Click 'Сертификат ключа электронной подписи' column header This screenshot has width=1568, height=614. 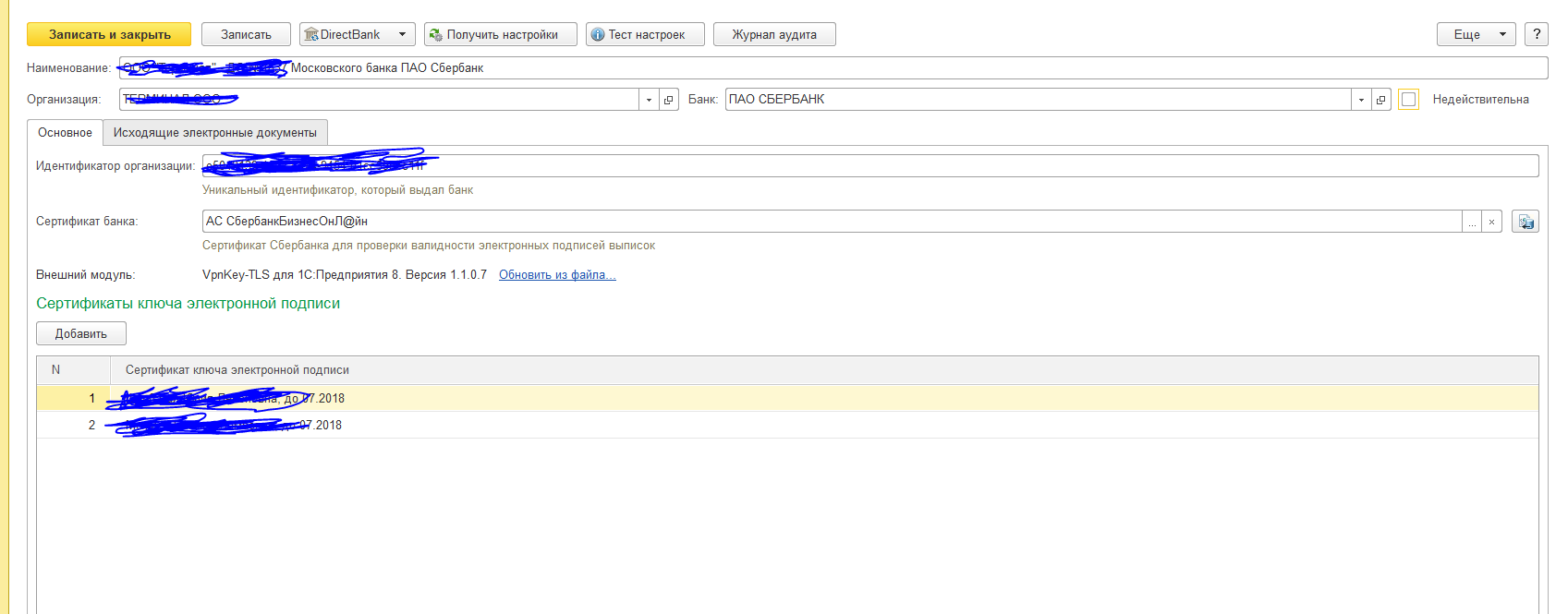(x=824, y=369)
